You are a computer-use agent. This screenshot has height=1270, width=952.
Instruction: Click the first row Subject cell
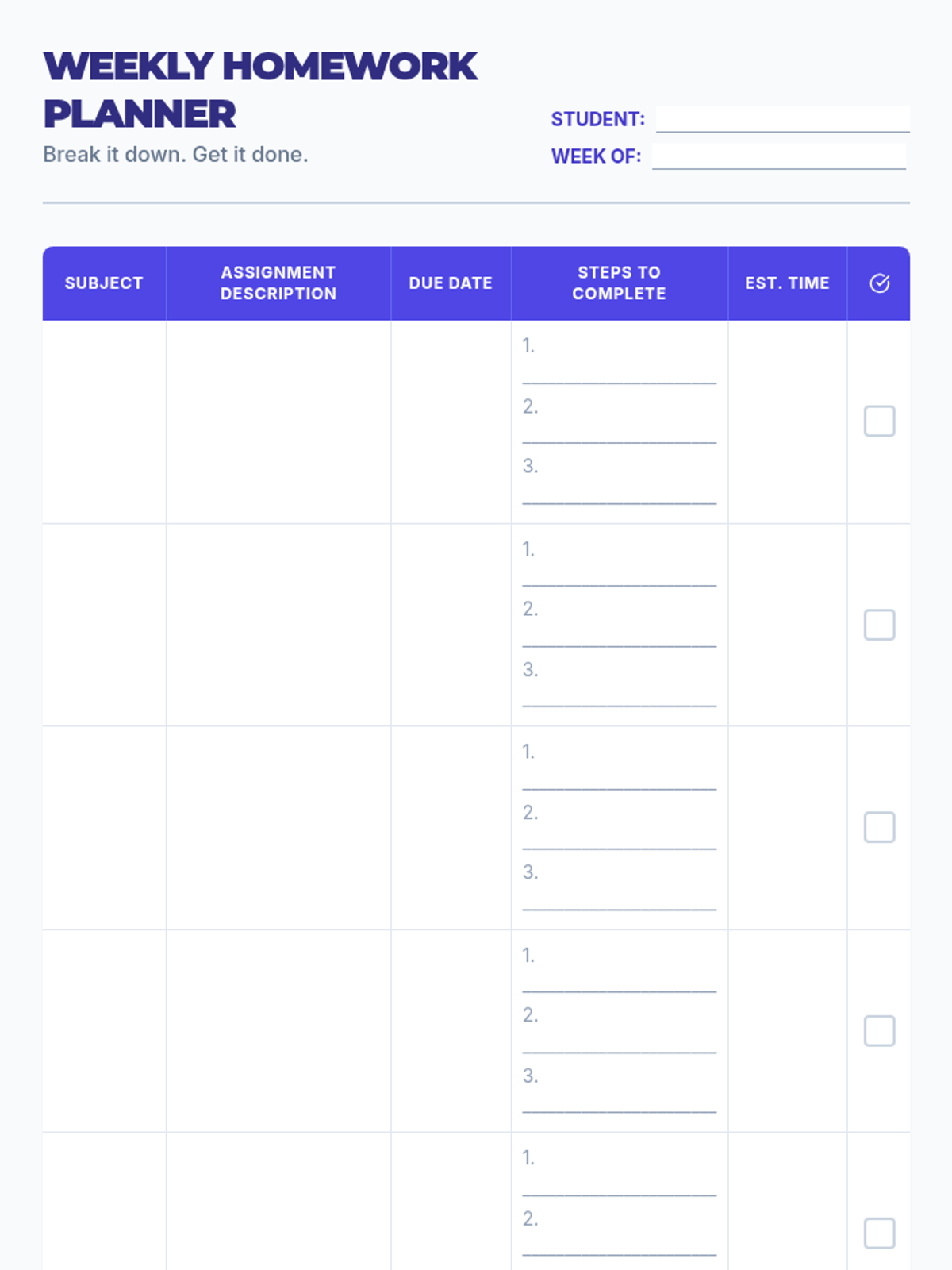(x=104, y=421)
